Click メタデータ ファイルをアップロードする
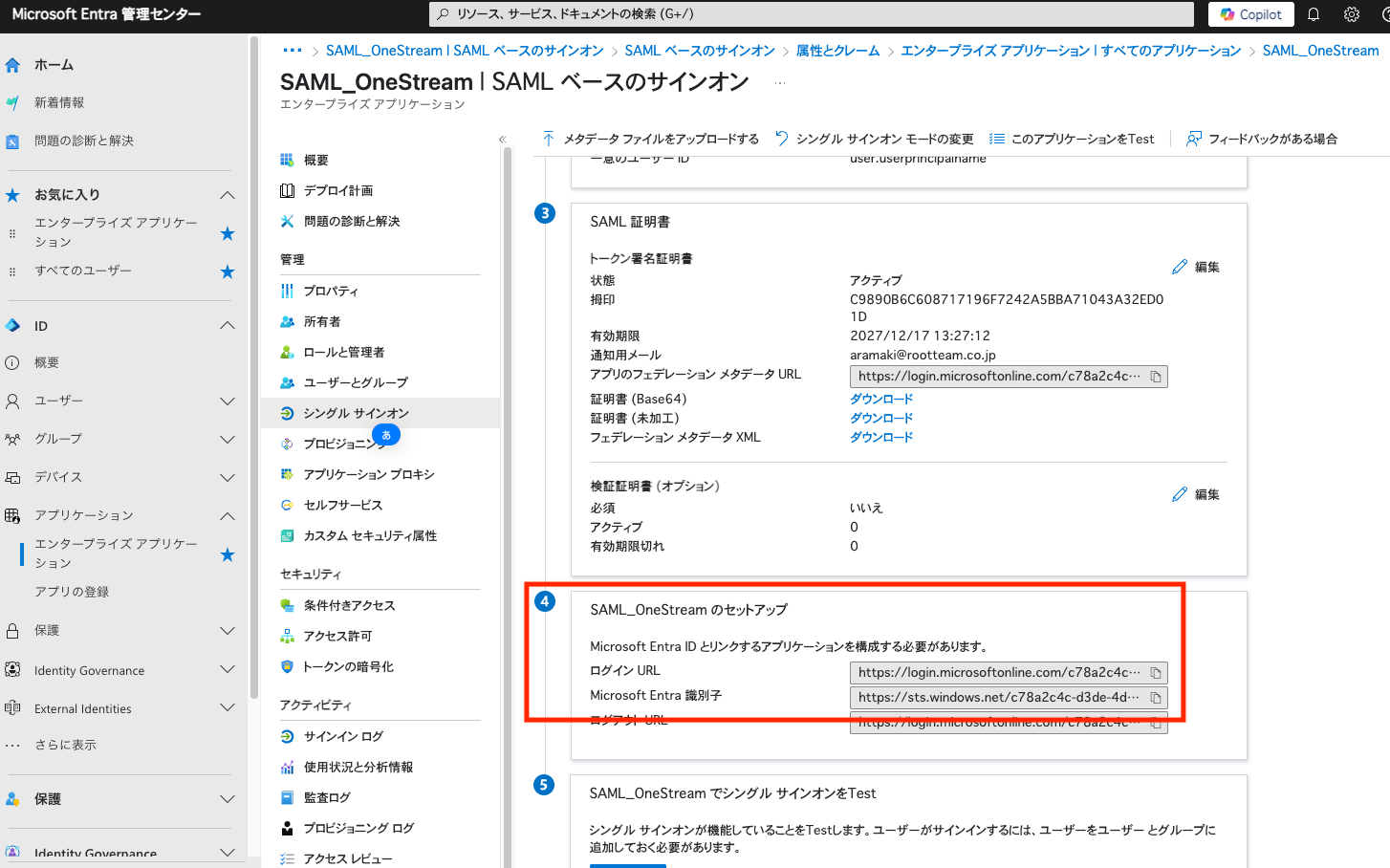Image resolution: width=1390 pixels, height=868 pixels. coord(650,139)
